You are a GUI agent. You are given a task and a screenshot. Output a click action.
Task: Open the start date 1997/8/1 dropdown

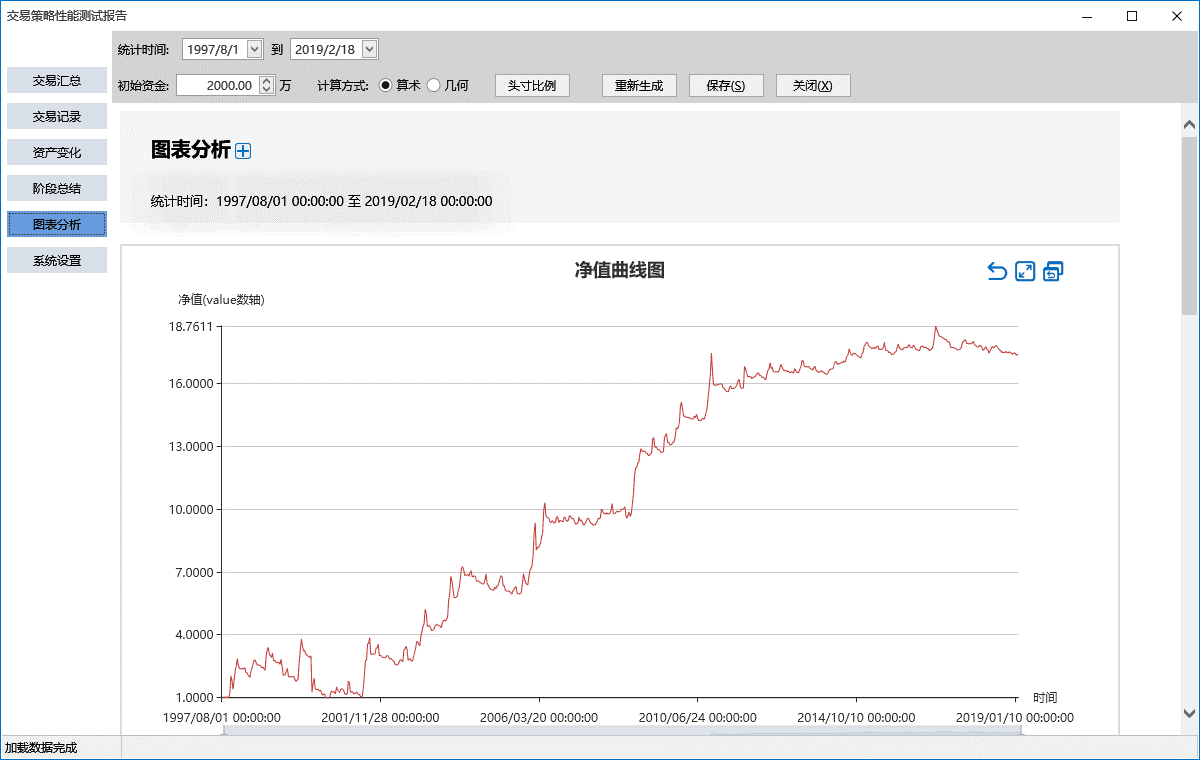[254, 49]
